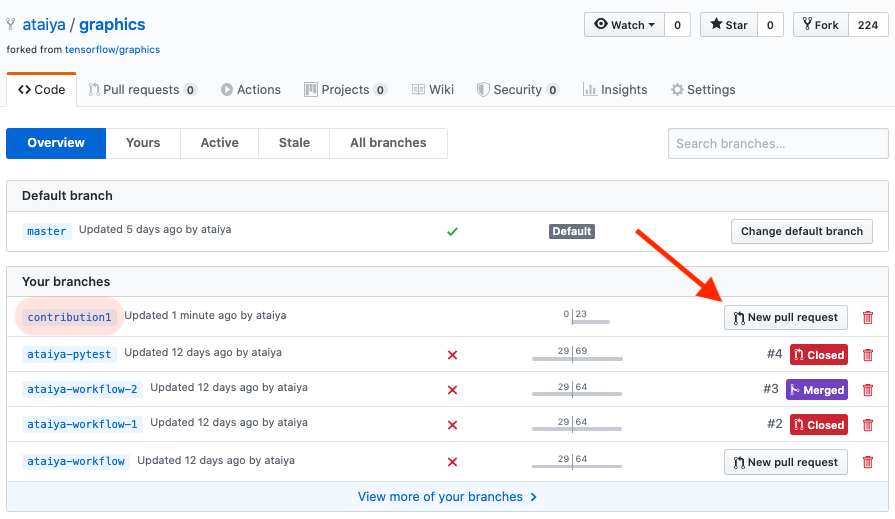Select the All branches filter

click(388, 143)
